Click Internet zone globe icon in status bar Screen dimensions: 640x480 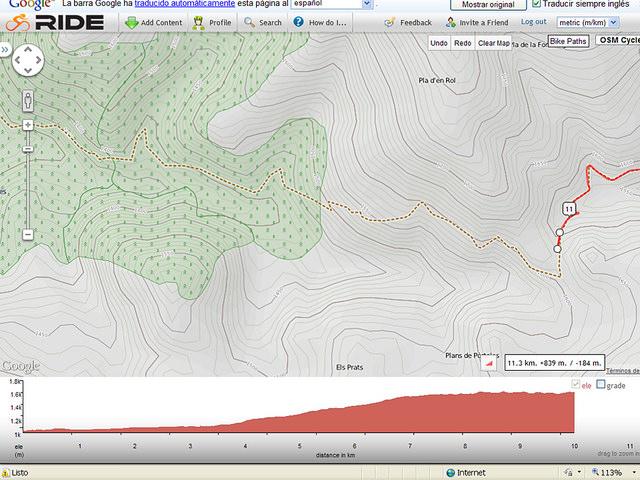[x=450, y=473]
